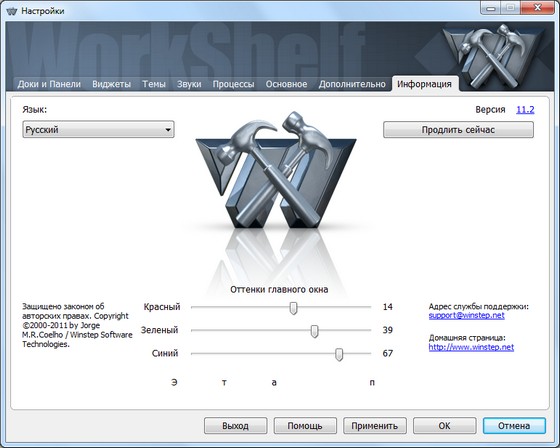Switch to the Виджеты tab
The width and height of the screenshot is (560, 448).
[111, 84]
